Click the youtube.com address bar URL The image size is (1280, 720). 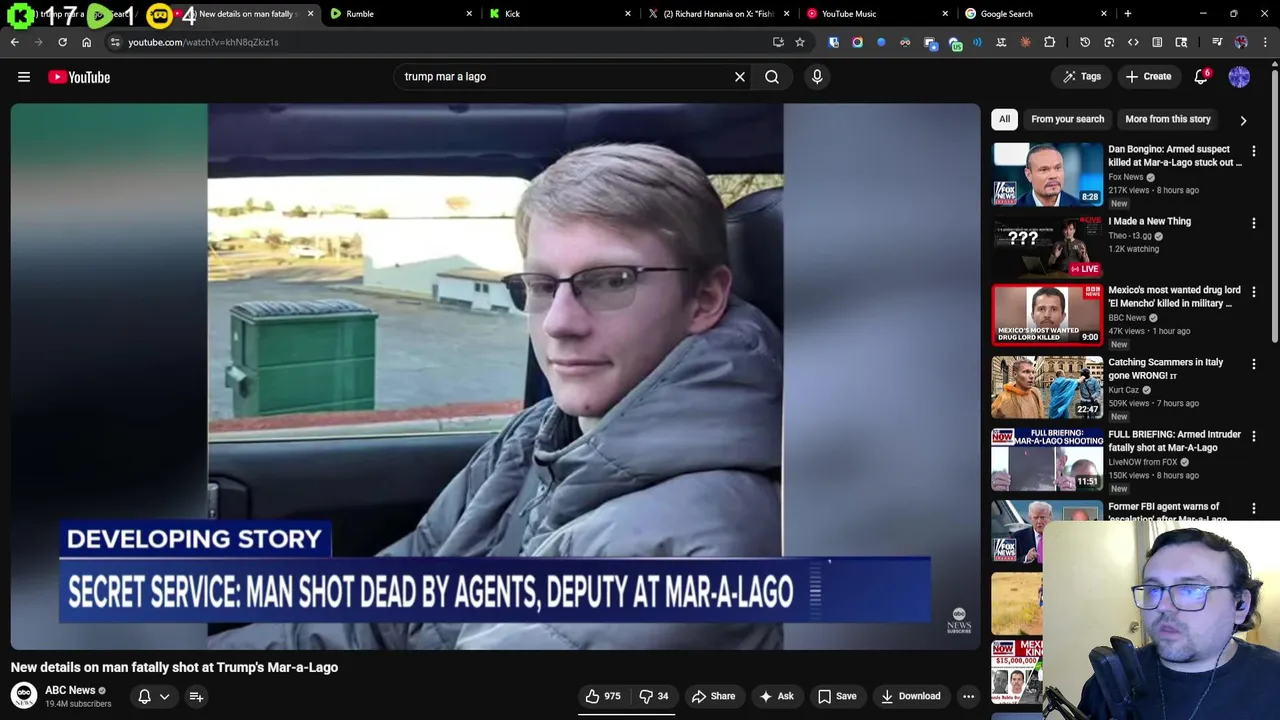pos(203,42)
